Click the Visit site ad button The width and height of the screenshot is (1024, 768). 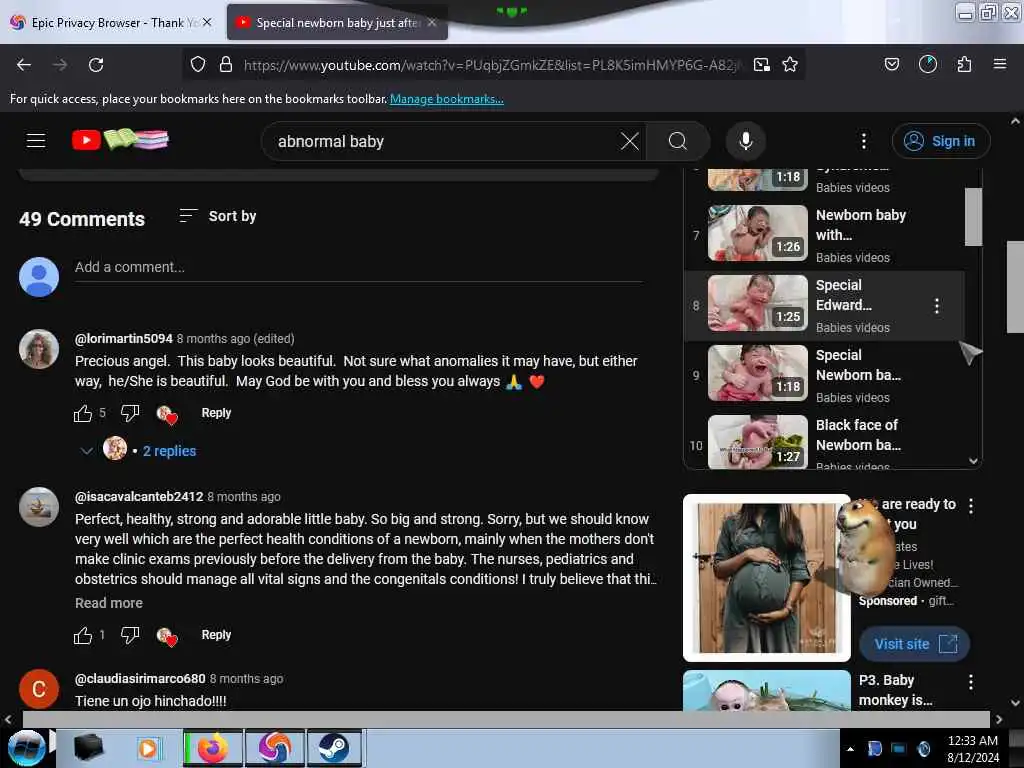pyautogui.click(x=914, y=645)
